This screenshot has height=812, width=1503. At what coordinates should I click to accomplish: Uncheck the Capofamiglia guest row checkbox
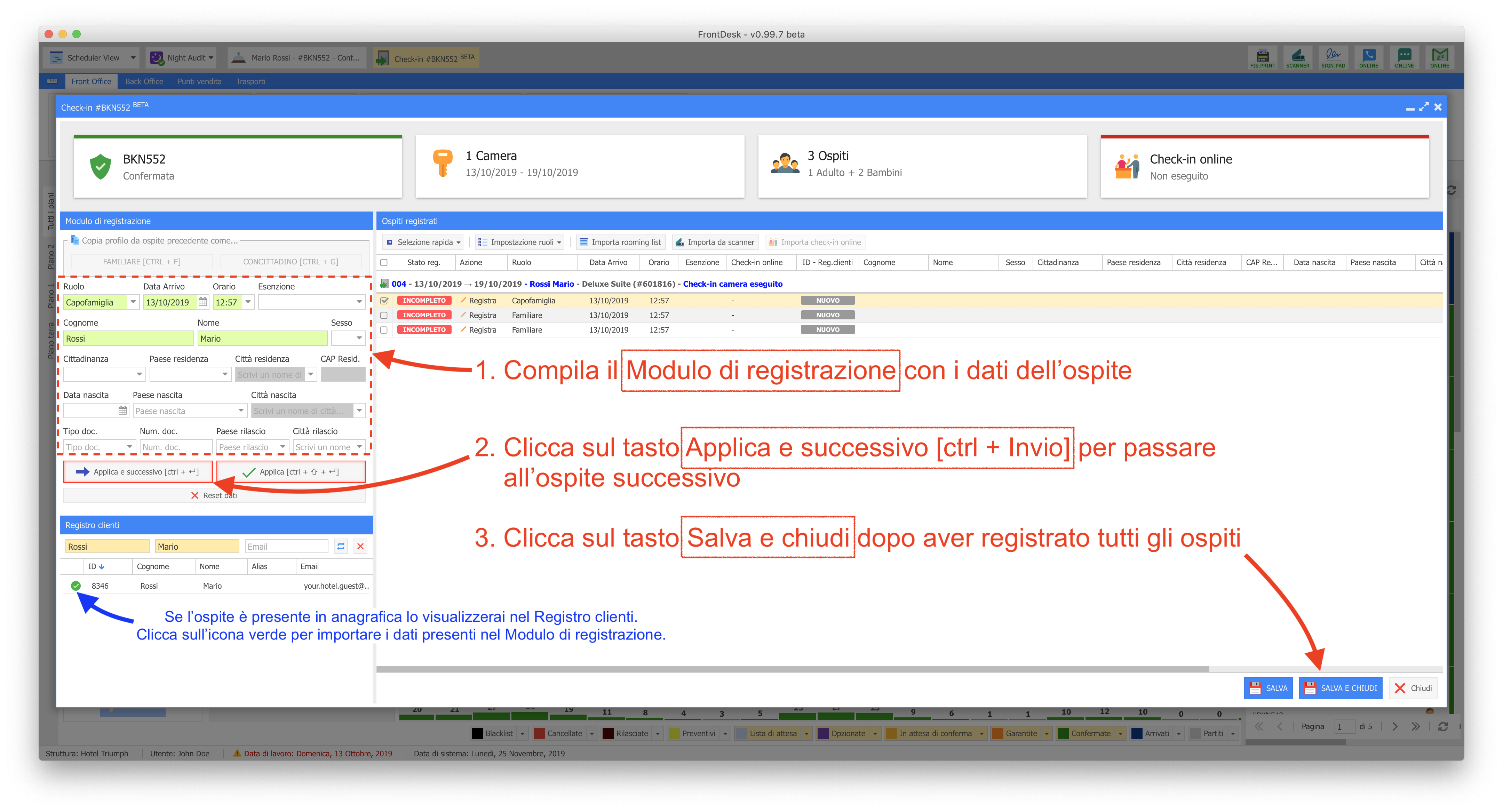pos(384,301)
